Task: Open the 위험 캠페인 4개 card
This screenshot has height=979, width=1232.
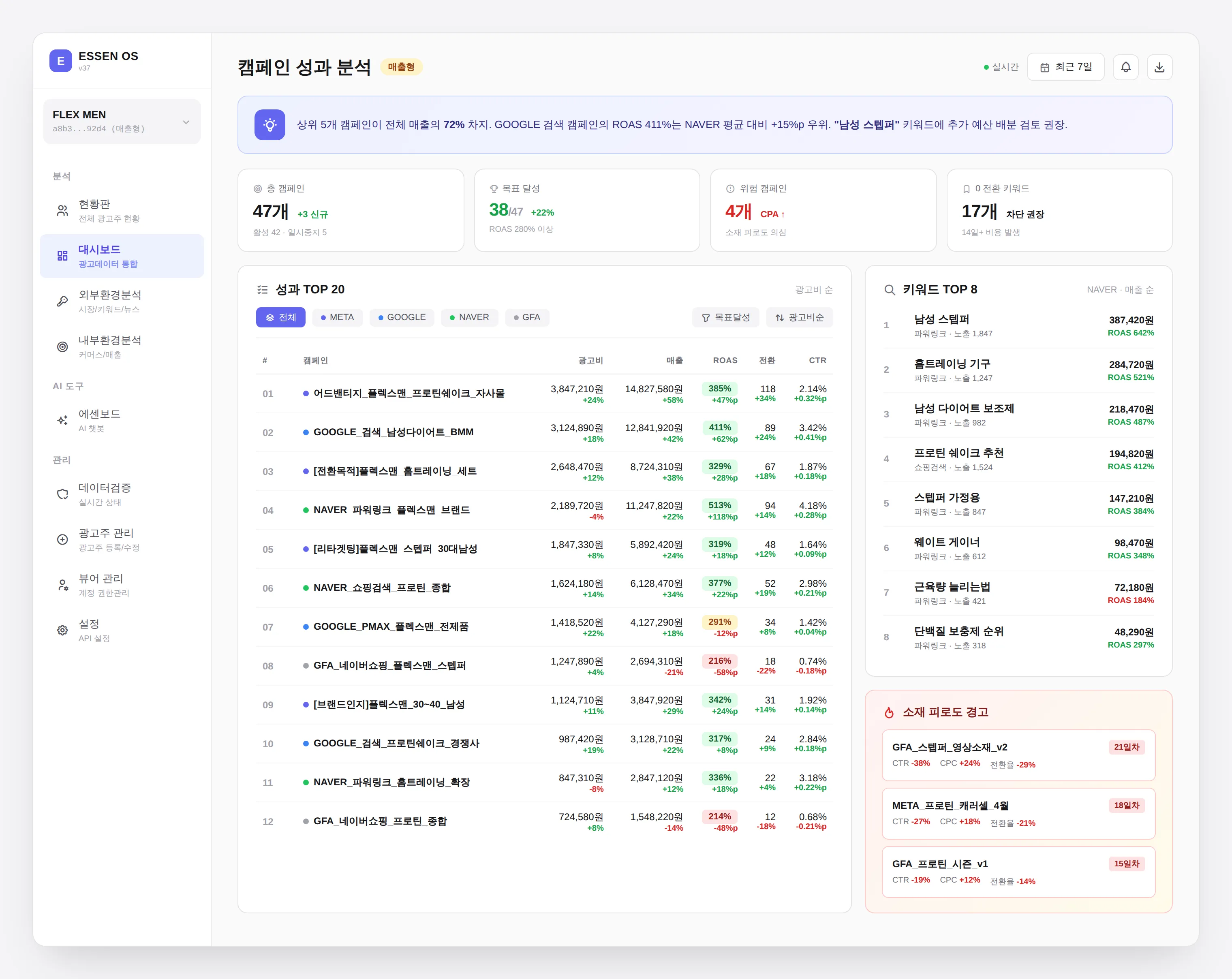Action: point(823,210)
